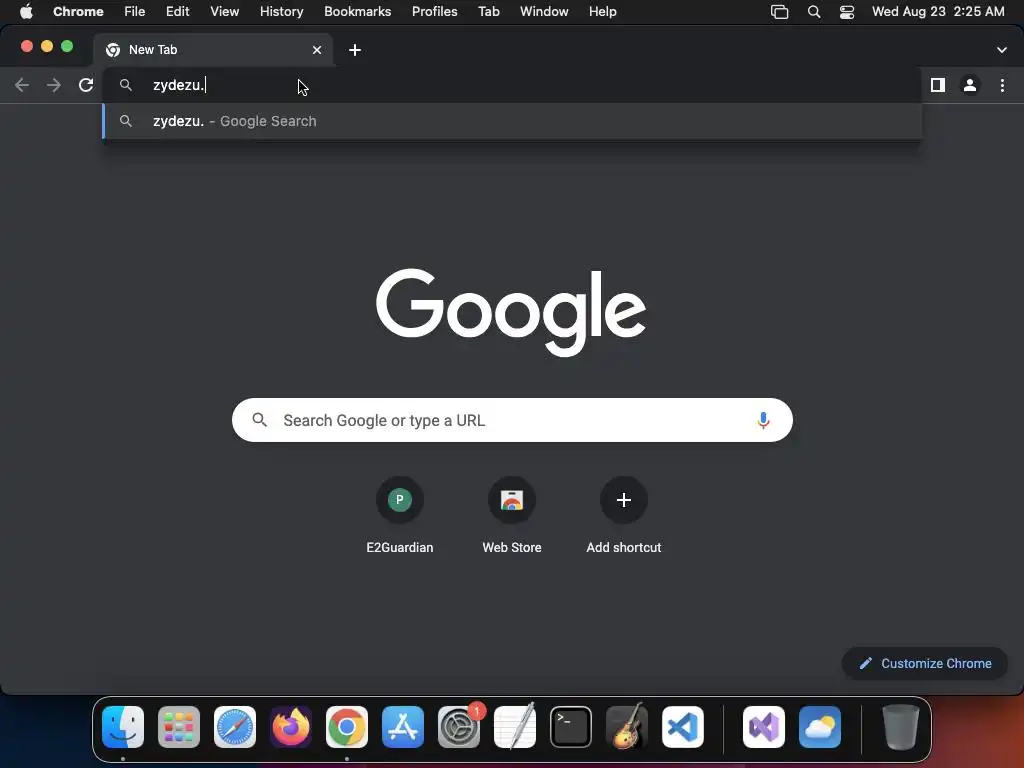Select the zydezu. Google Search suggestion
Image resolution: width=1024 pixels, height=768 pixels.
coord(513,121)
